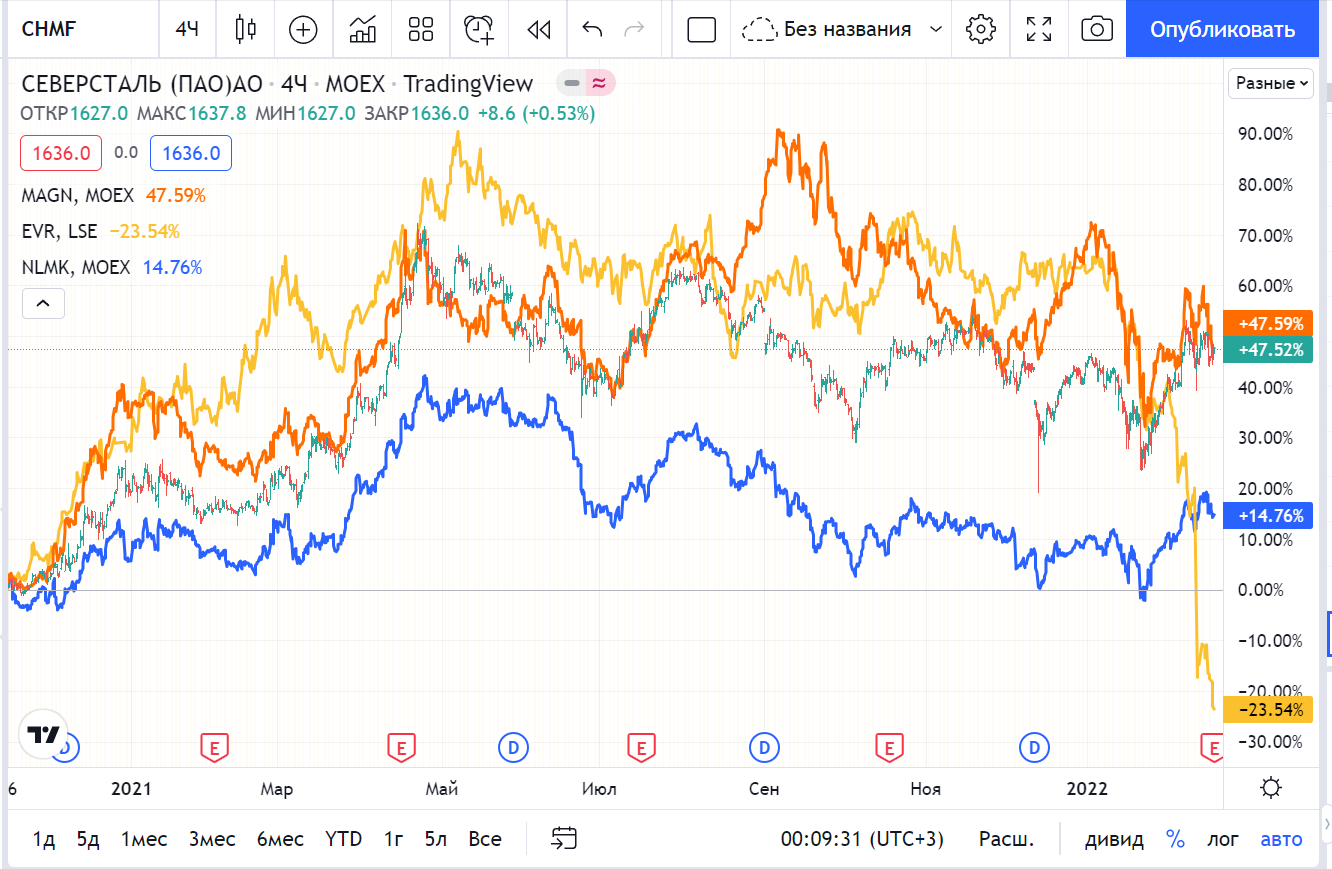Click the orange +47.59% MAGN price label
This screenshot has height=869, width=1332.
1270,324
